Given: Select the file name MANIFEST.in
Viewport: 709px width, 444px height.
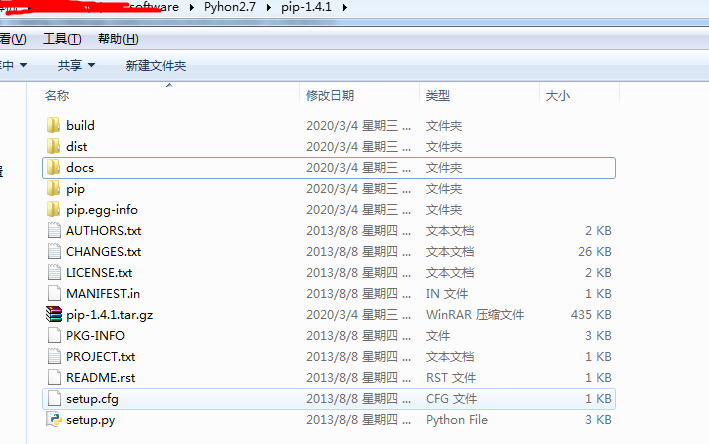Looking at the screenshot, I should (x=103, y=294).
